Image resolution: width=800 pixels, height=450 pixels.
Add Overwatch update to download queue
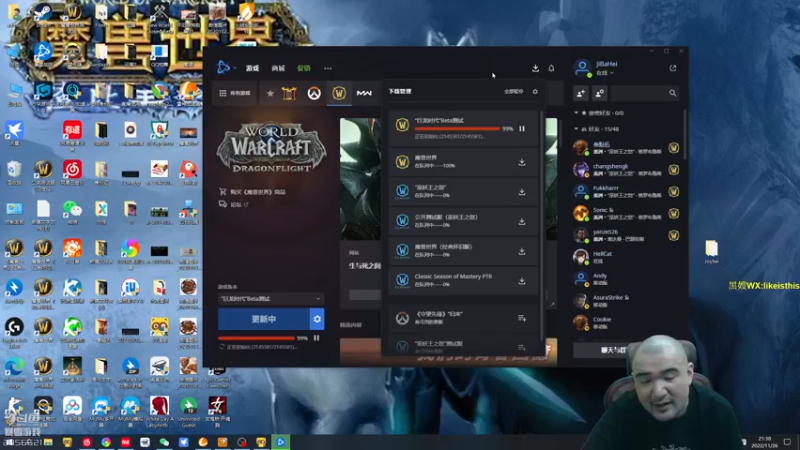[x=521, y=318]
